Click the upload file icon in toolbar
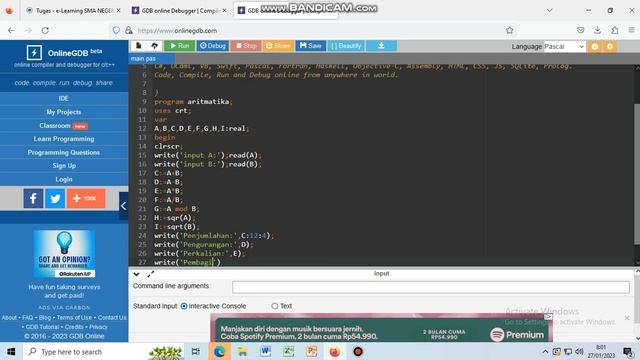 point(154,46)
